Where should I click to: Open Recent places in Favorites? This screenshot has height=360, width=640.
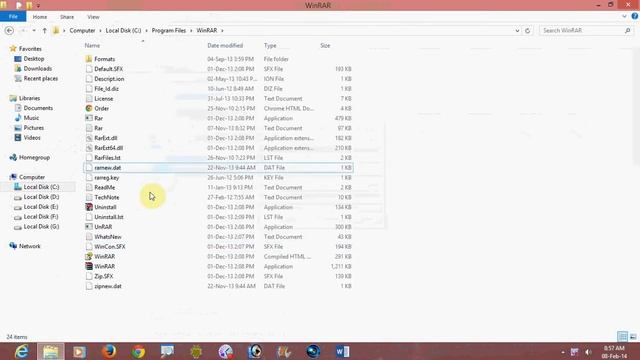(40, 78)
